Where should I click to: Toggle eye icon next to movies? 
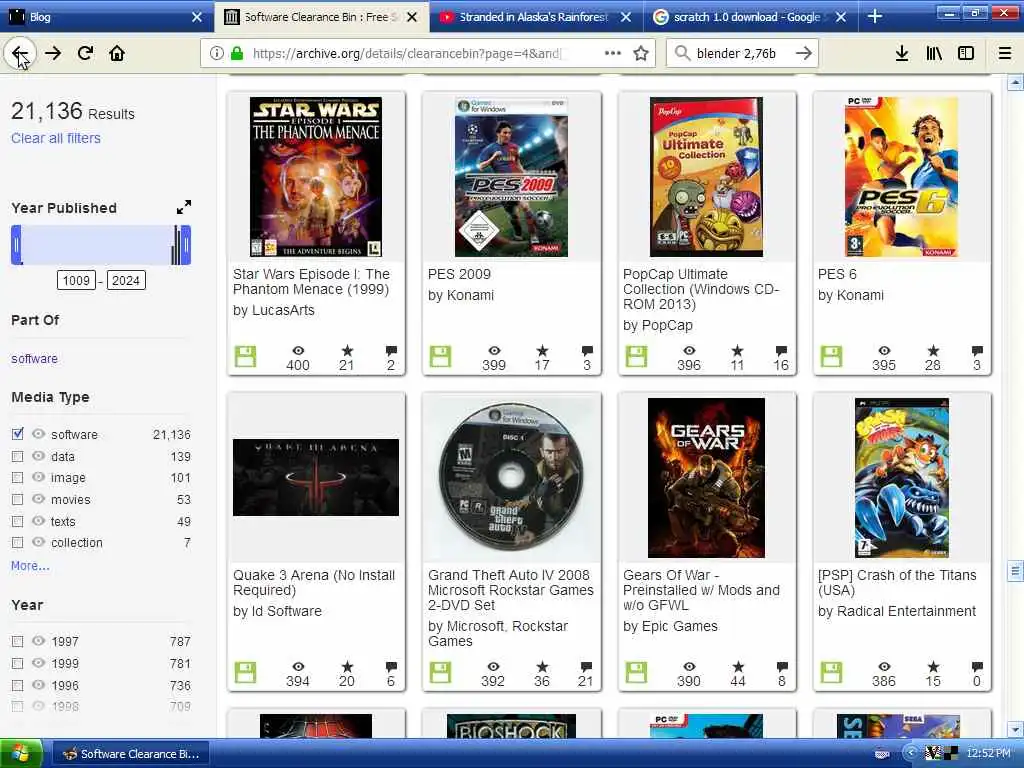pyautogui.click(x=39, y=499)
